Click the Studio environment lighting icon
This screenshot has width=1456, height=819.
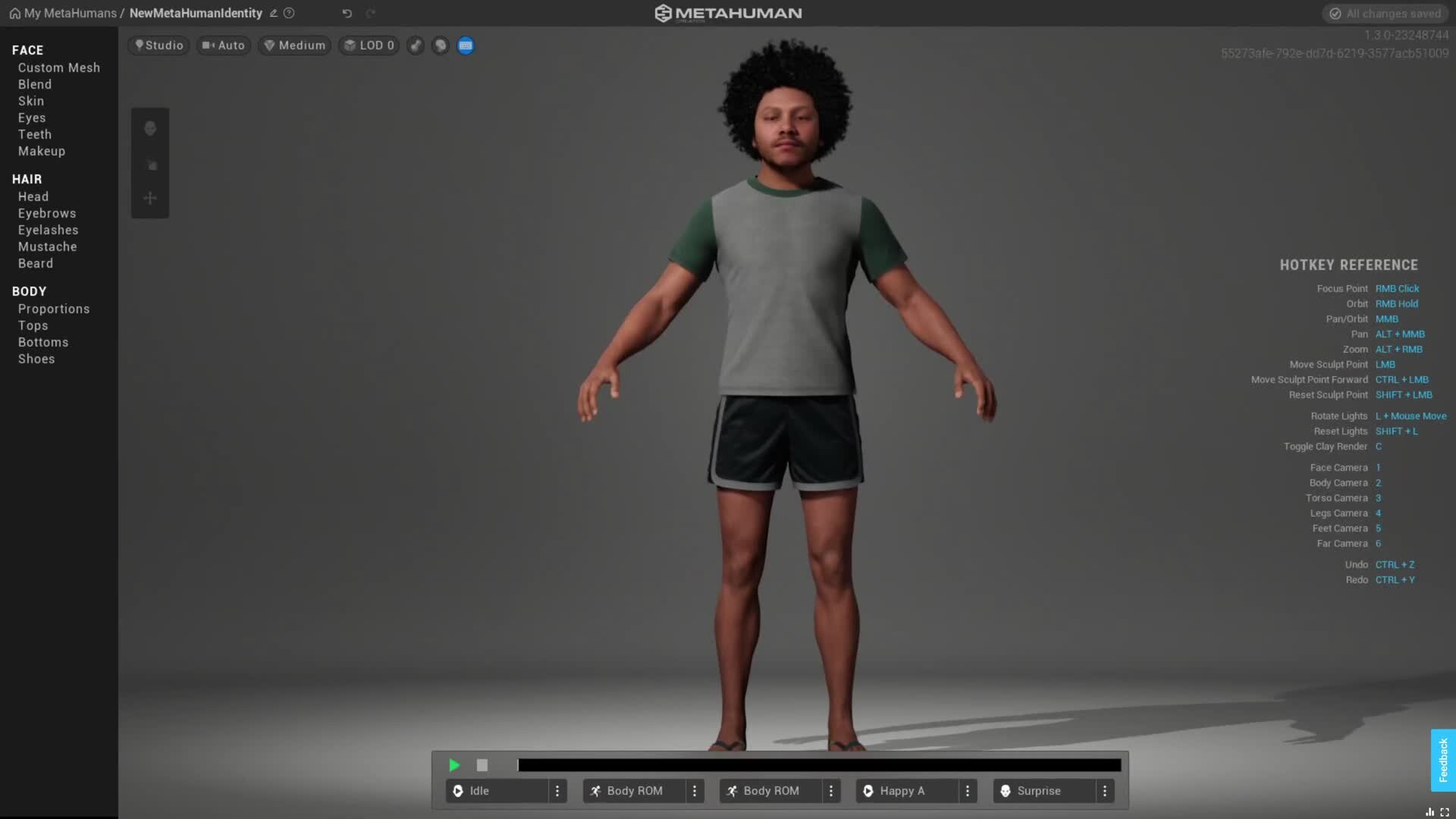pyautogui.click(x=139, y=45)
